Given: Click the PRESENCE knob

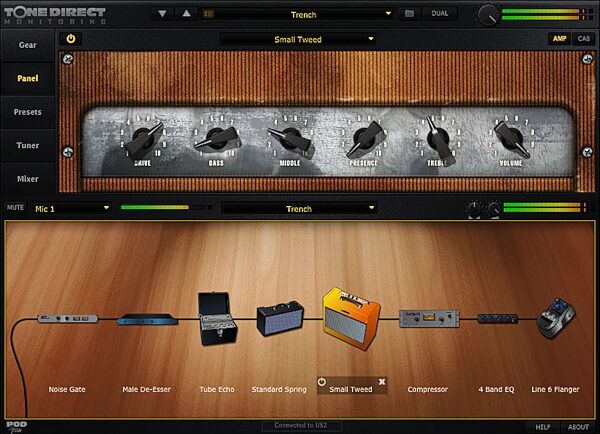Looking at the screenshot, I should point(365,139).
